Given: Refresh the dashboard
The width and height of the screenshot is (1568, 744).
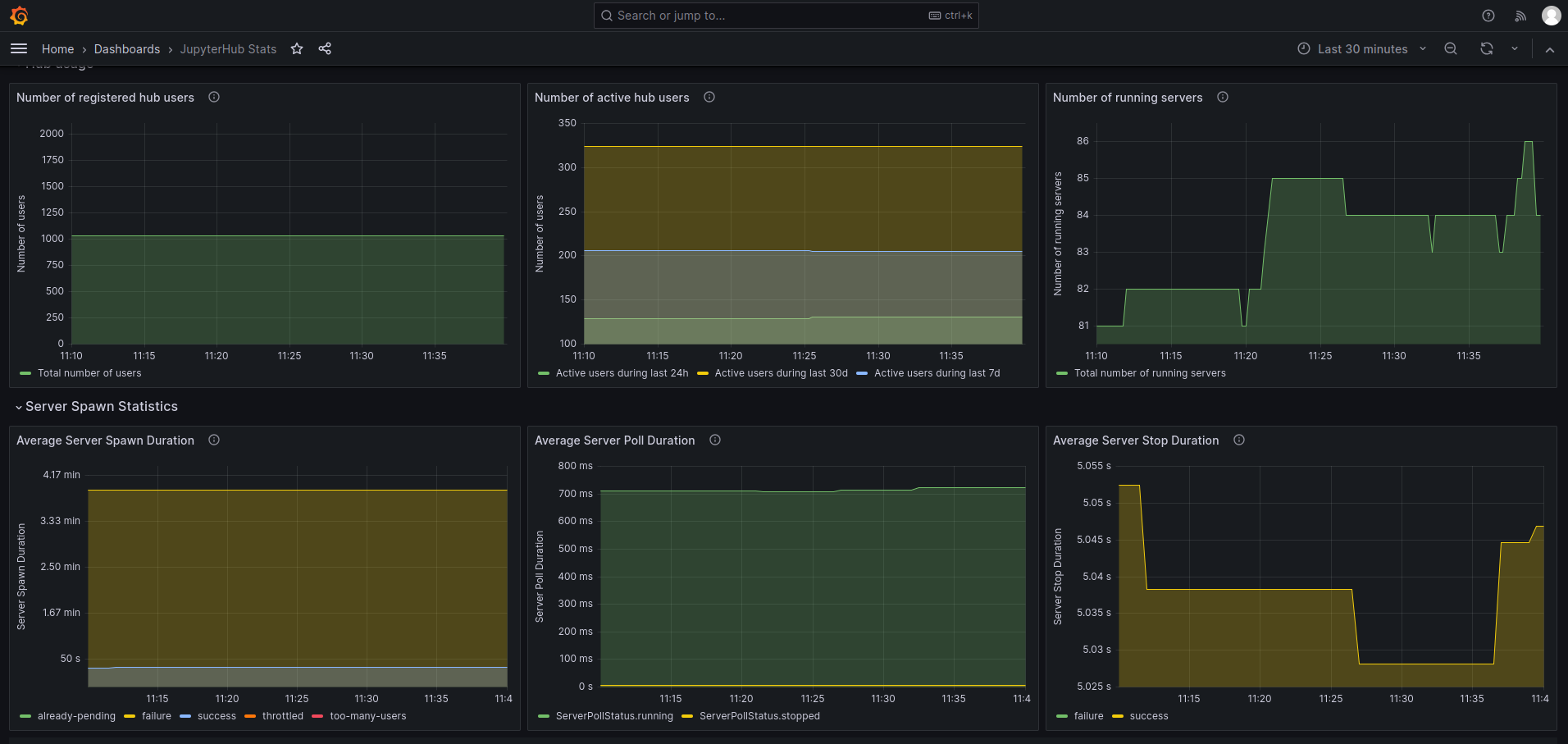Looking at the screenshot, I should point(1486,49).
